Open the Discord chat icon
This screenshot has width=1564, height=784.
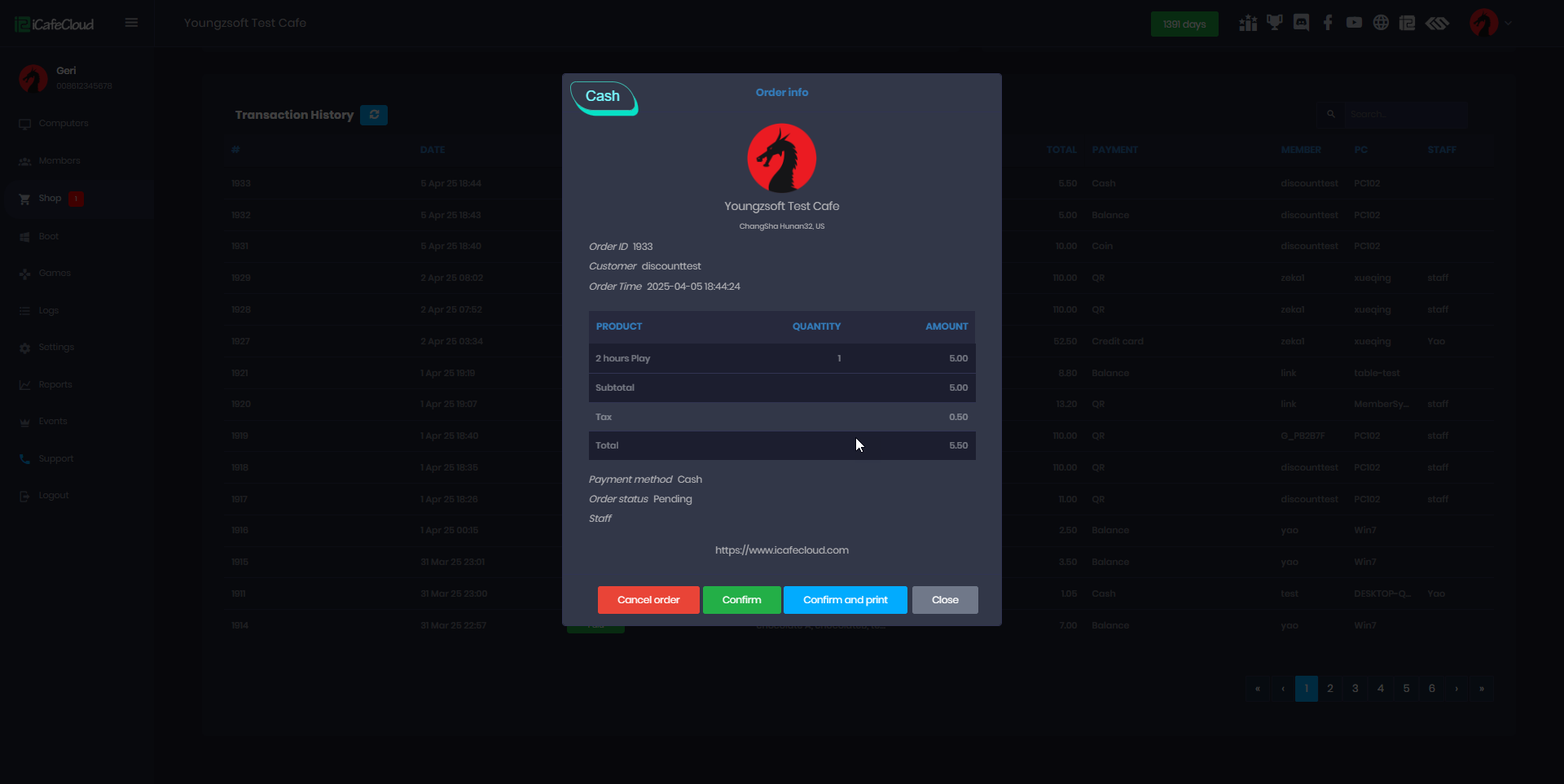point(1302,23)
